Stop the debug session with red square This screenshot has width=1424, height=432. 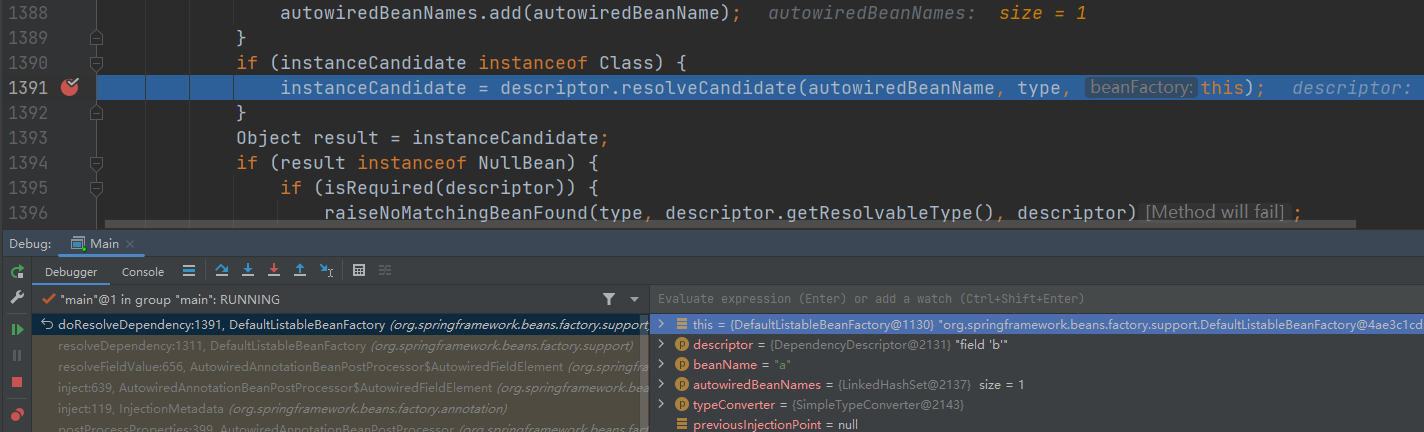(17, 382)
